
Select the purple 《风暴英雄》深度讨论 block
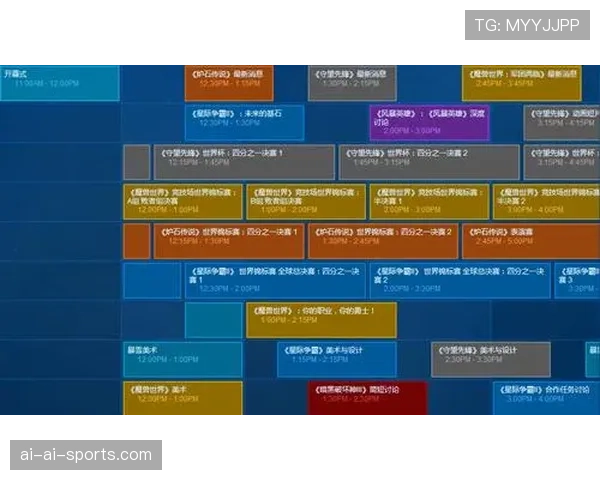429,123
